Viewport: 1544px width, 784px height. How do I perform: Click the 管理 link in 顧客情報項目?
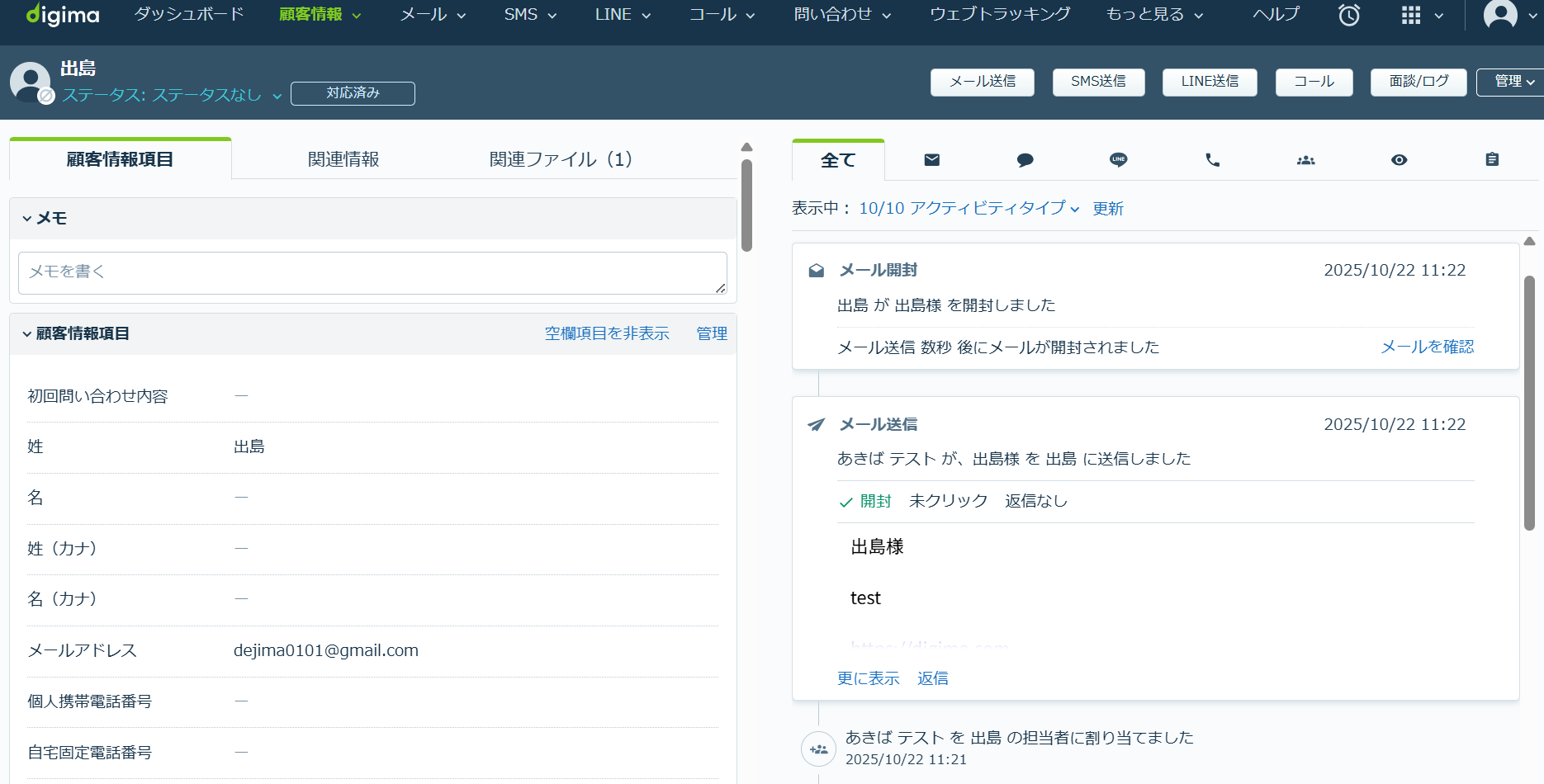712,334
